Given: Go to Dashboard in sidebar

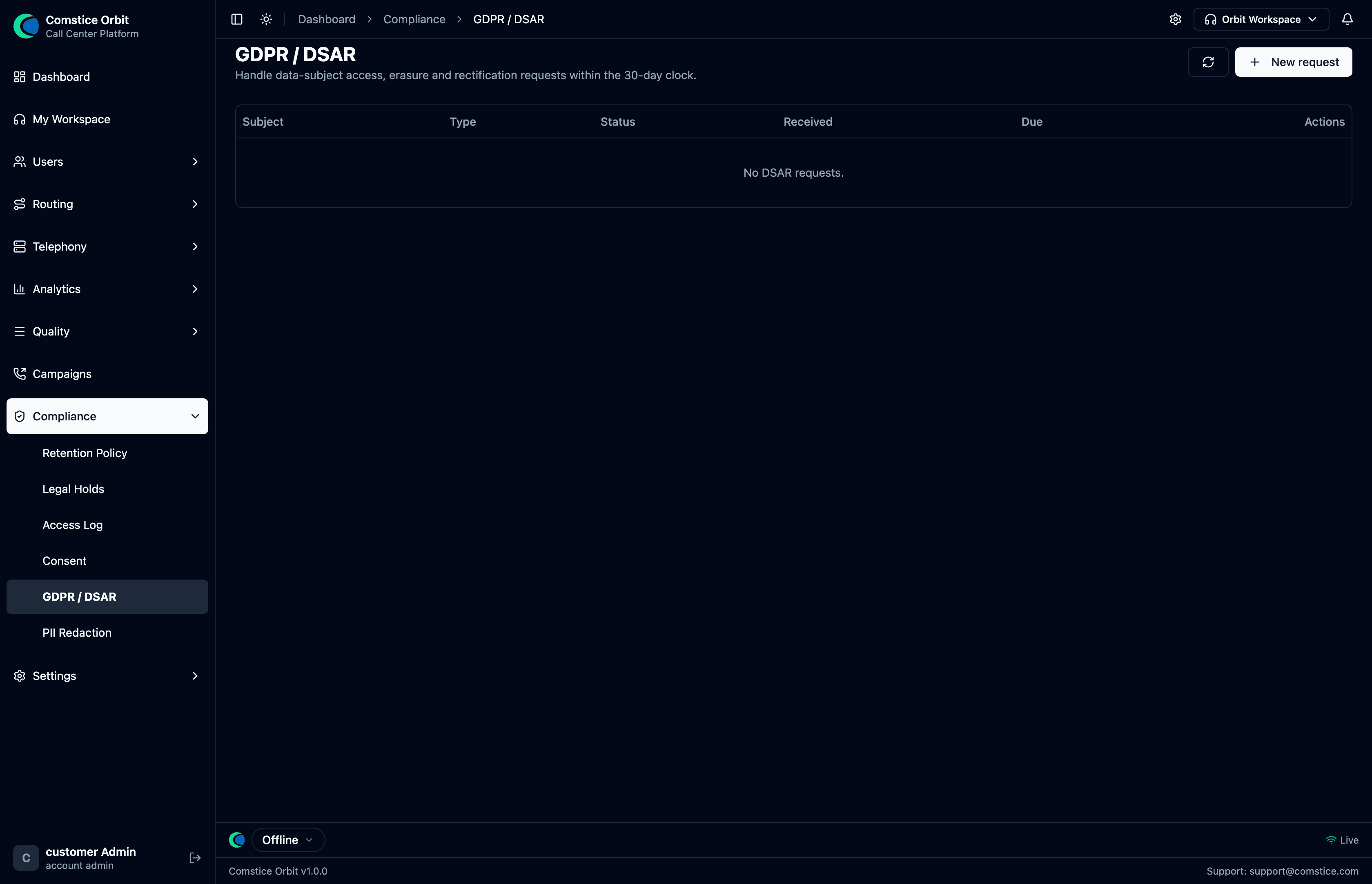Looking at the screenshot, I should [x=107, y=77].
